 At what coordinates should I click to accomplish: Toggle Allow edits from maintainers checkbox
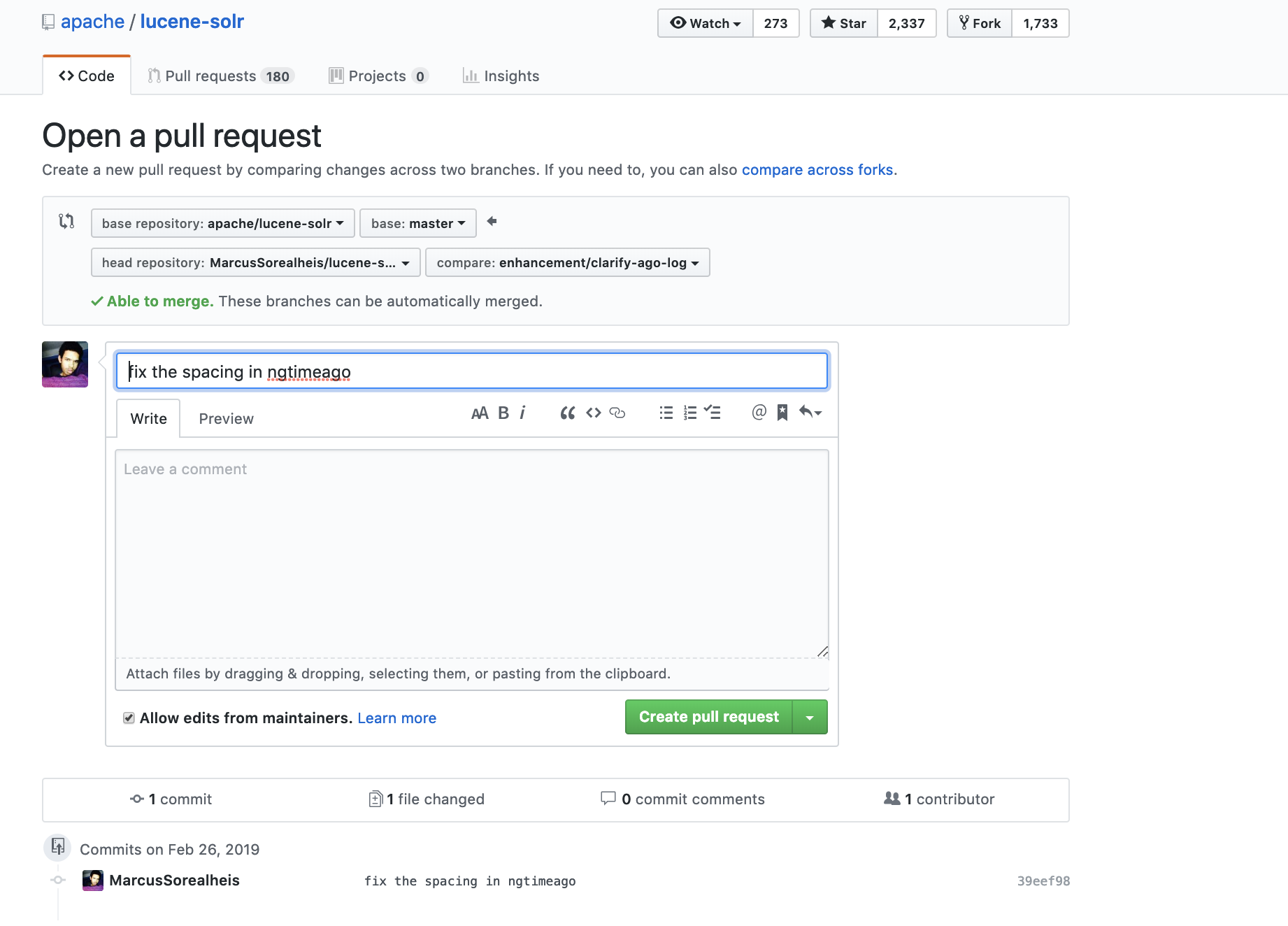tap(129, 718)
